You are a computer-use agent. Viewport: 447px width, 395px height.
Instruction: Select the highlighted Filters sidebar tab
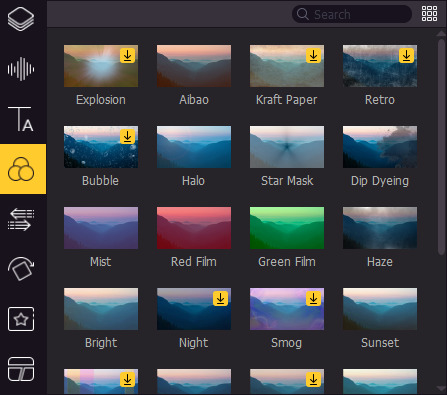tap(23, 169)
